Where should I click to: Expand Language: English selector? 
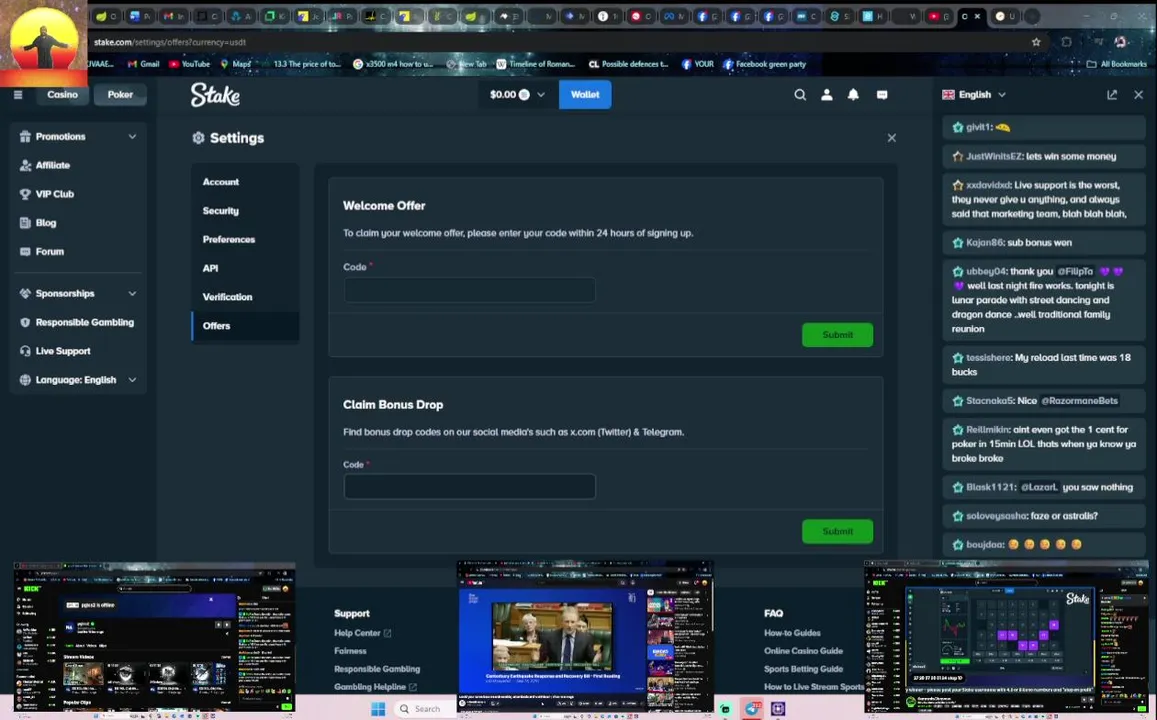[x=78, y=380]
